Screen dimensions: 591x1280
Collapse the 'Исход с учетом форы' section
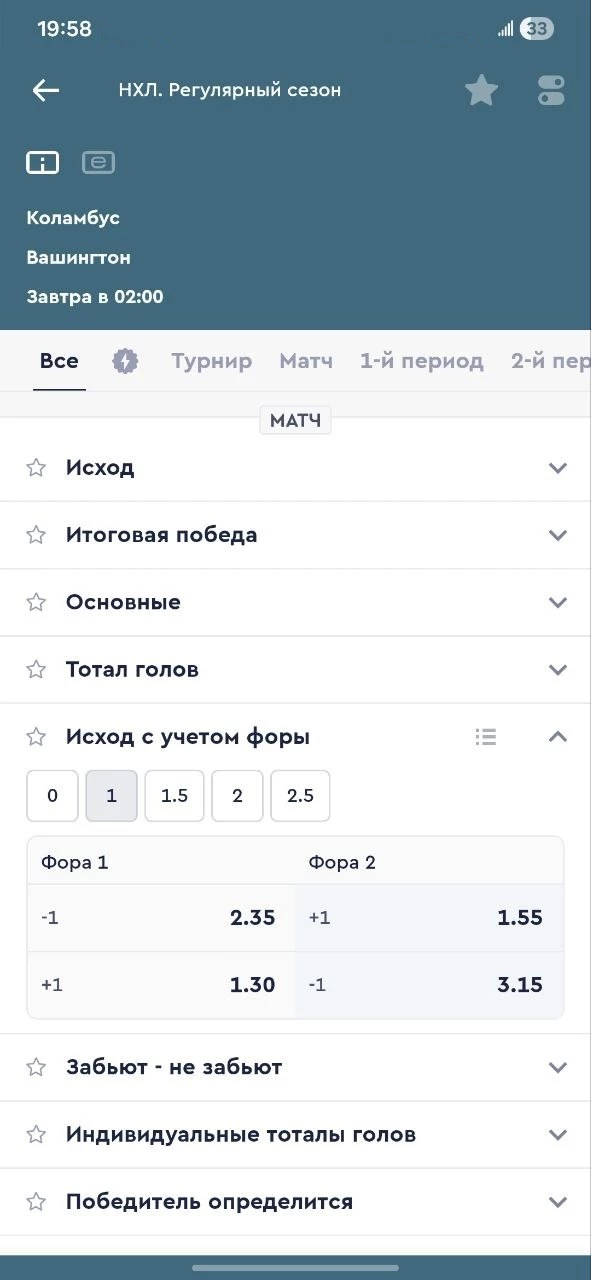coord(557,737)
